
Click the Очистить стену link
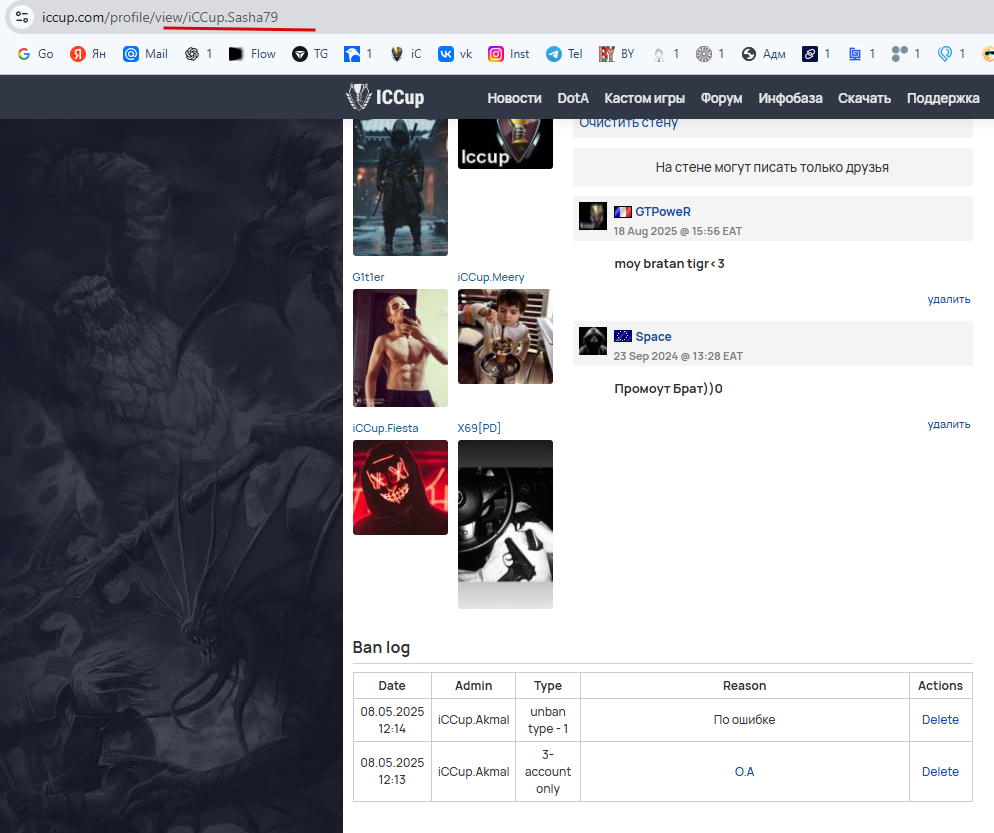coord(628,123)
